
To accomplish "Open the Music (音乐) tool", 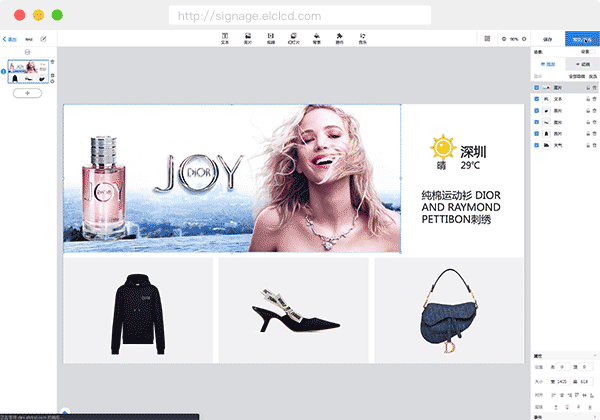I will tap(362, 38).
